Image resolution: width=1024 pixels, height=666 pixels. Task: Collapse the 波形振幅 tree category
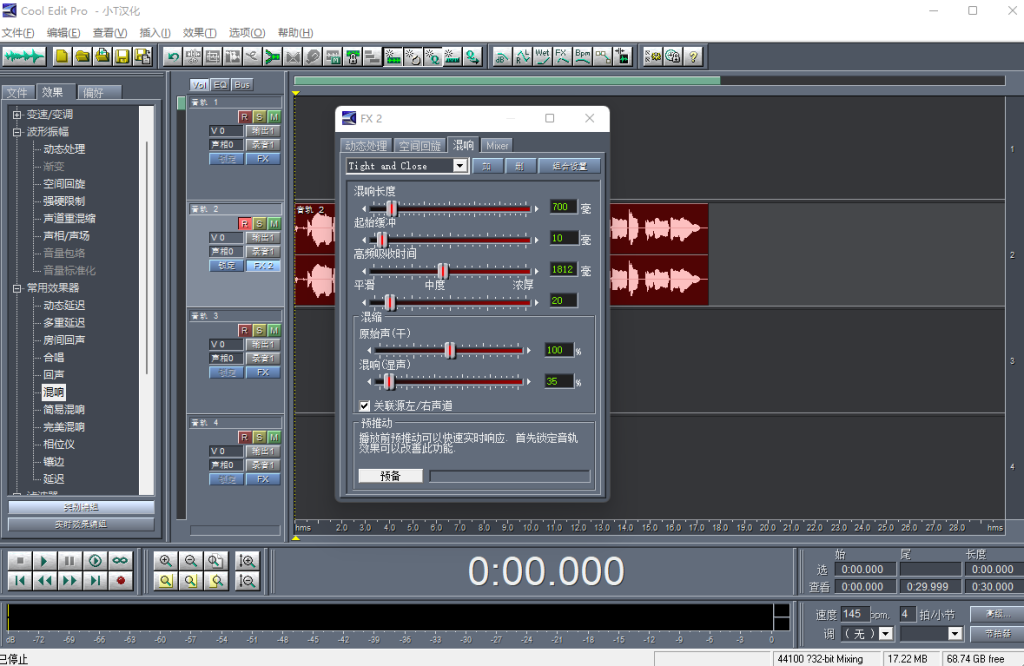(17, 132)
